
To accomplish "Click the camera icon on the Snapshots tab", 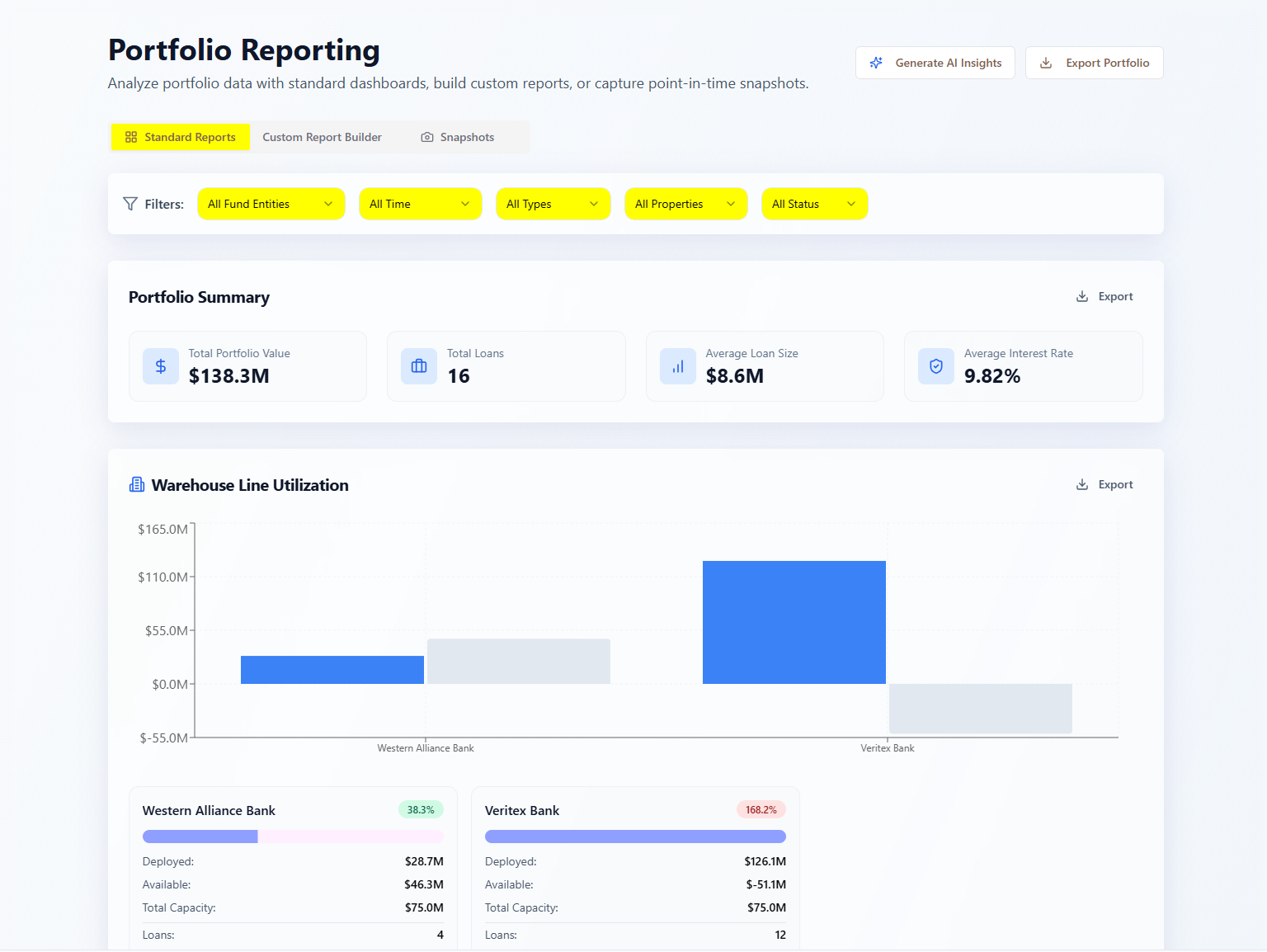I will pyautogui.click(x=427, y=136).
